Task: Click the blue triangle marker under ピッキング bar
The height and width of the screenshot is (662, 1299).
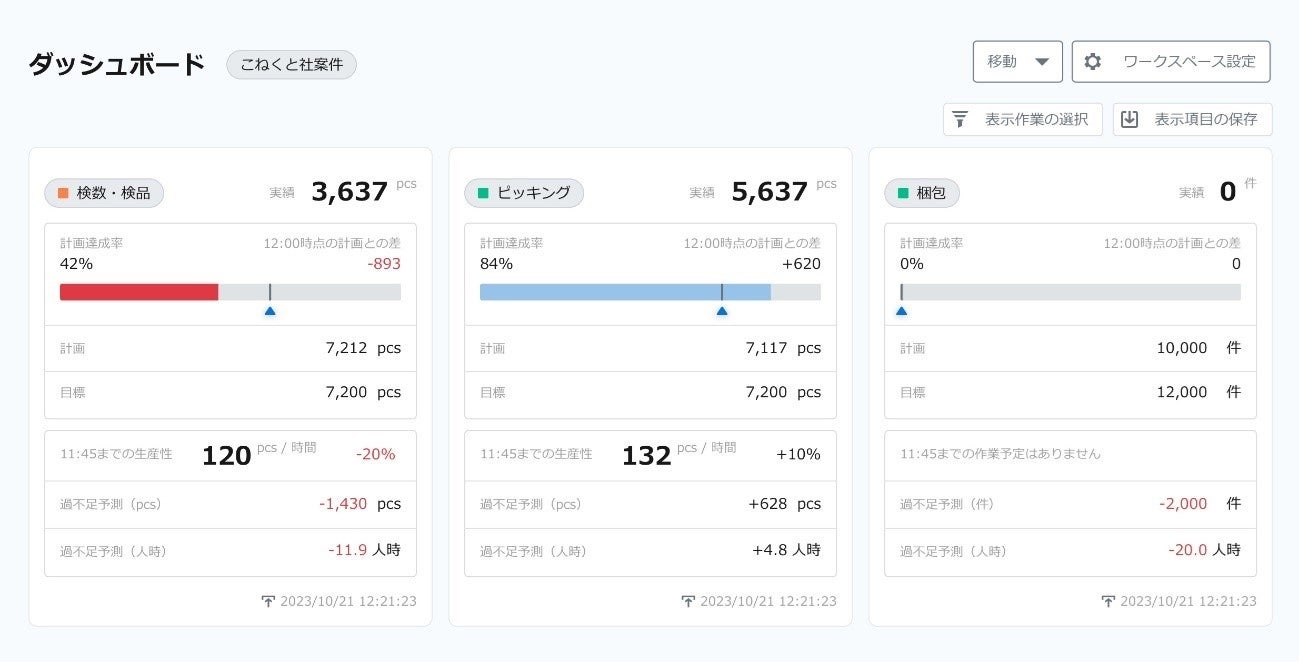Action: pyautogui.click(x=722, y=311)
